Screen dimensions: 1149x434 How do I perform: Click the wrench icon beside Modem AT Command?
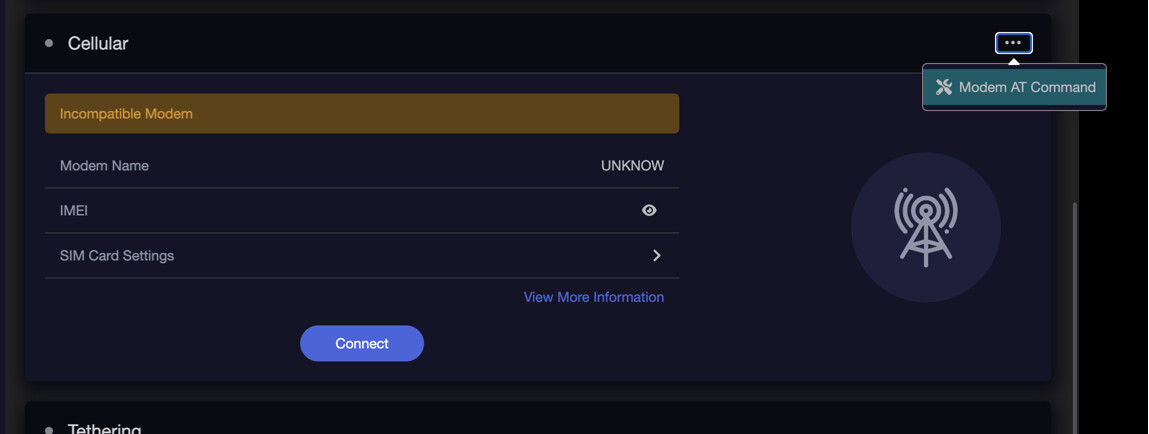pos(944,87)
